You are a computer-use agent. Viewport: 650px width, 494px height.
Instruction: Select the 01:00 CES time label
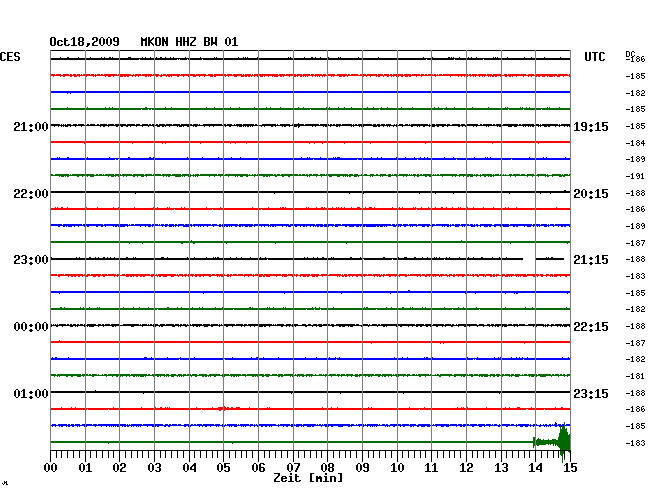tap(31, 393)
